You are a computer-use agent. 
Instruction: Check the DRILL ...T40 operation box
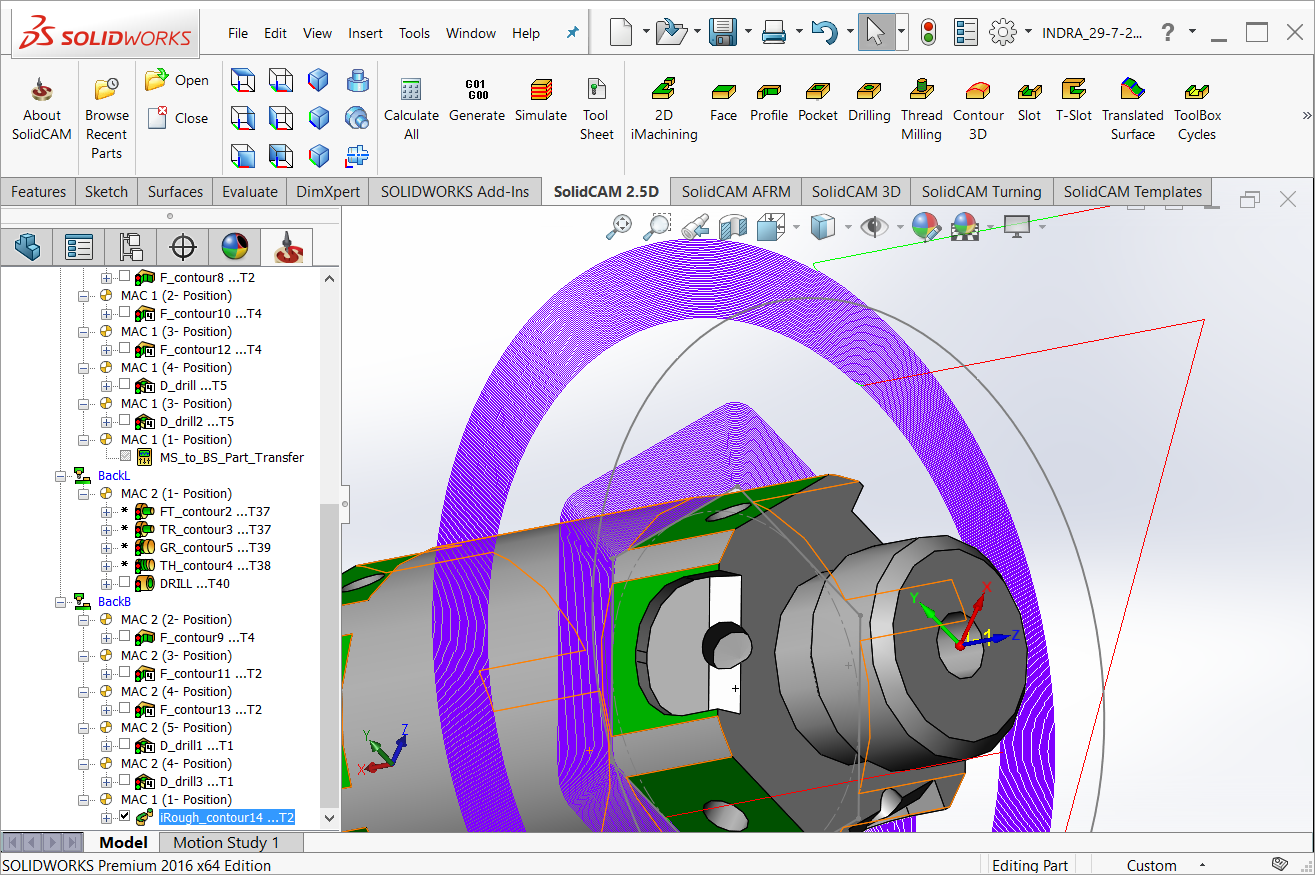[124, 583]
